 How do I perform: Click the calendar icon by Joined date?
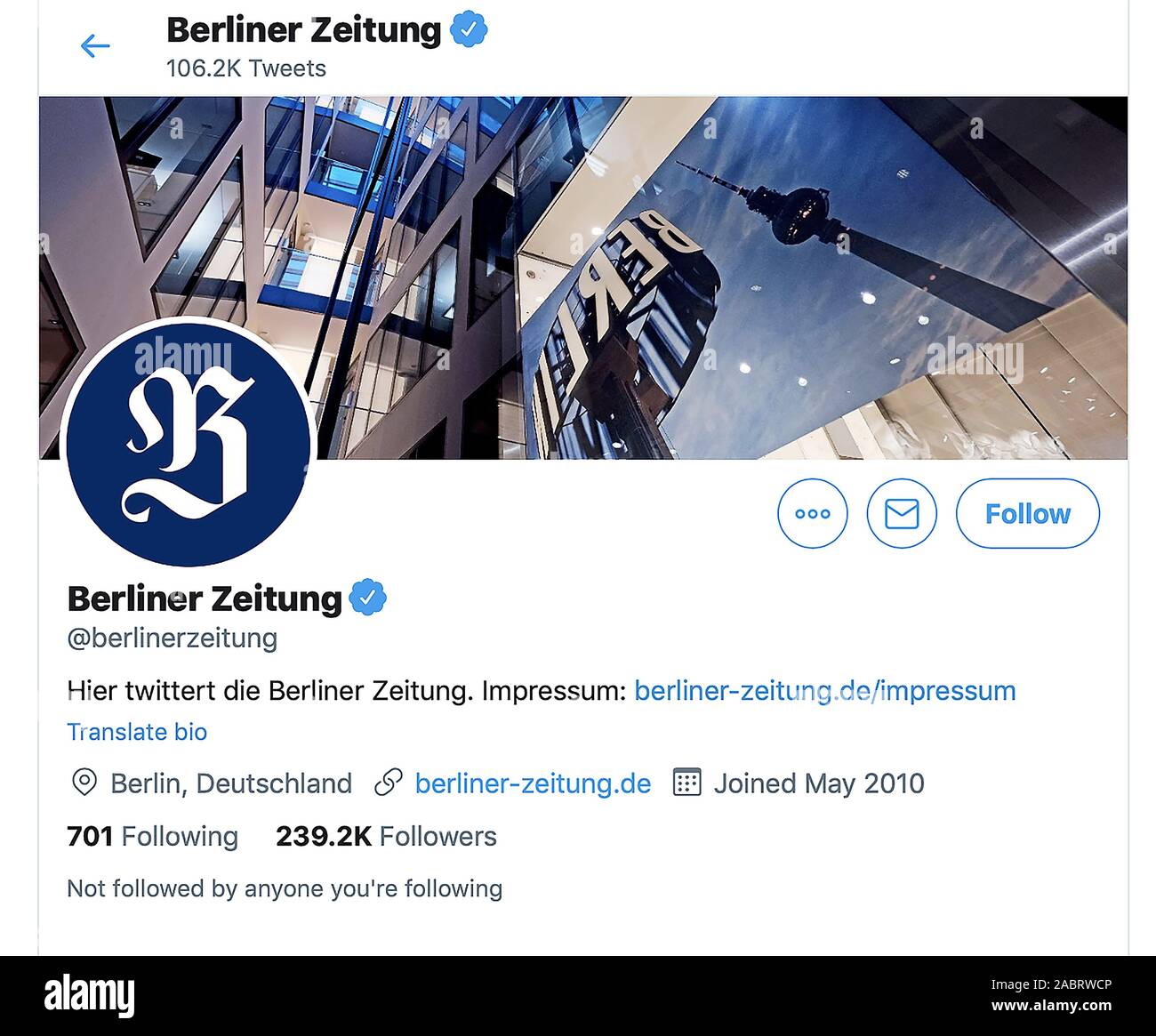point(686,783)
